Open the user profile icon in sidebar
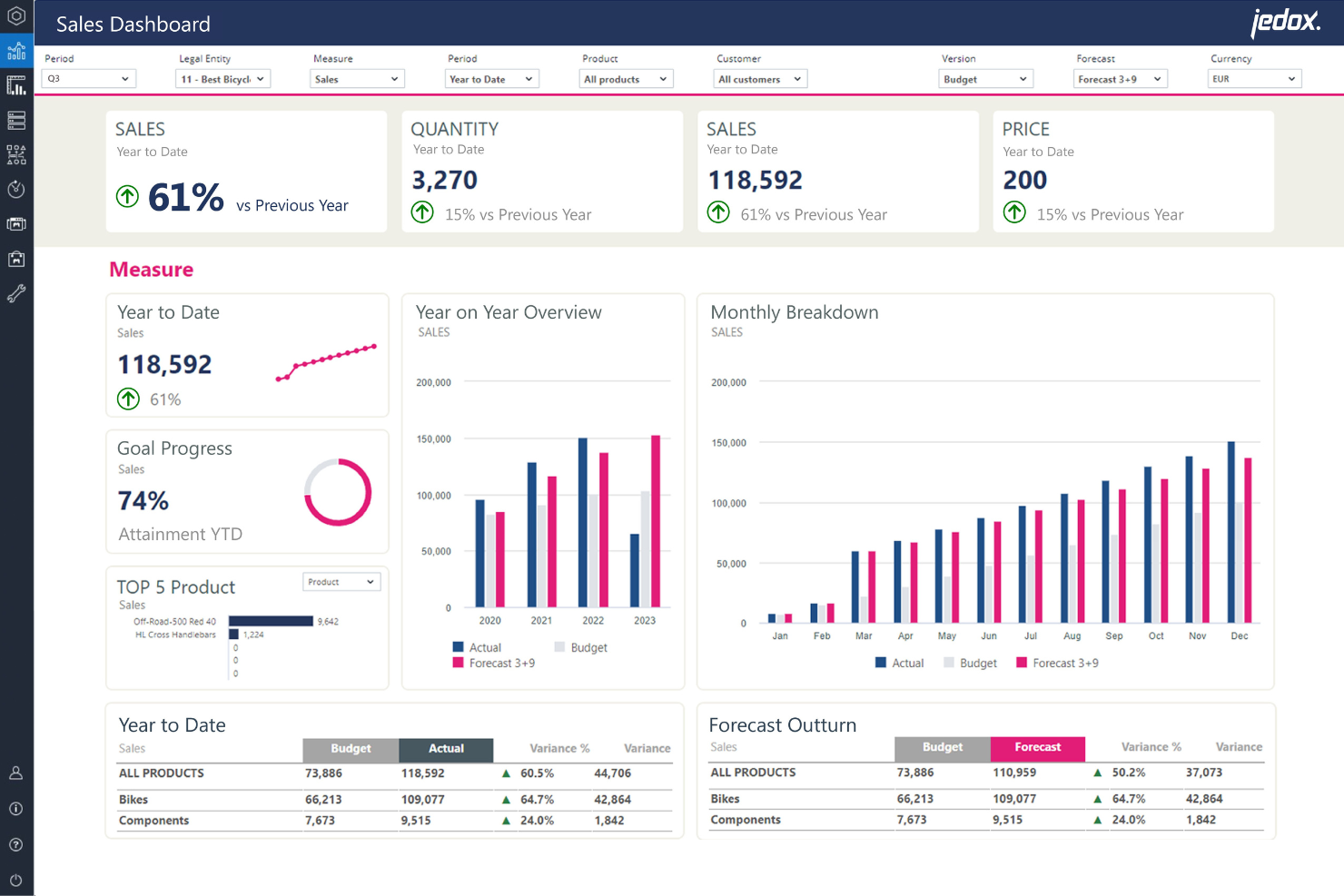 tap(16, 773)
